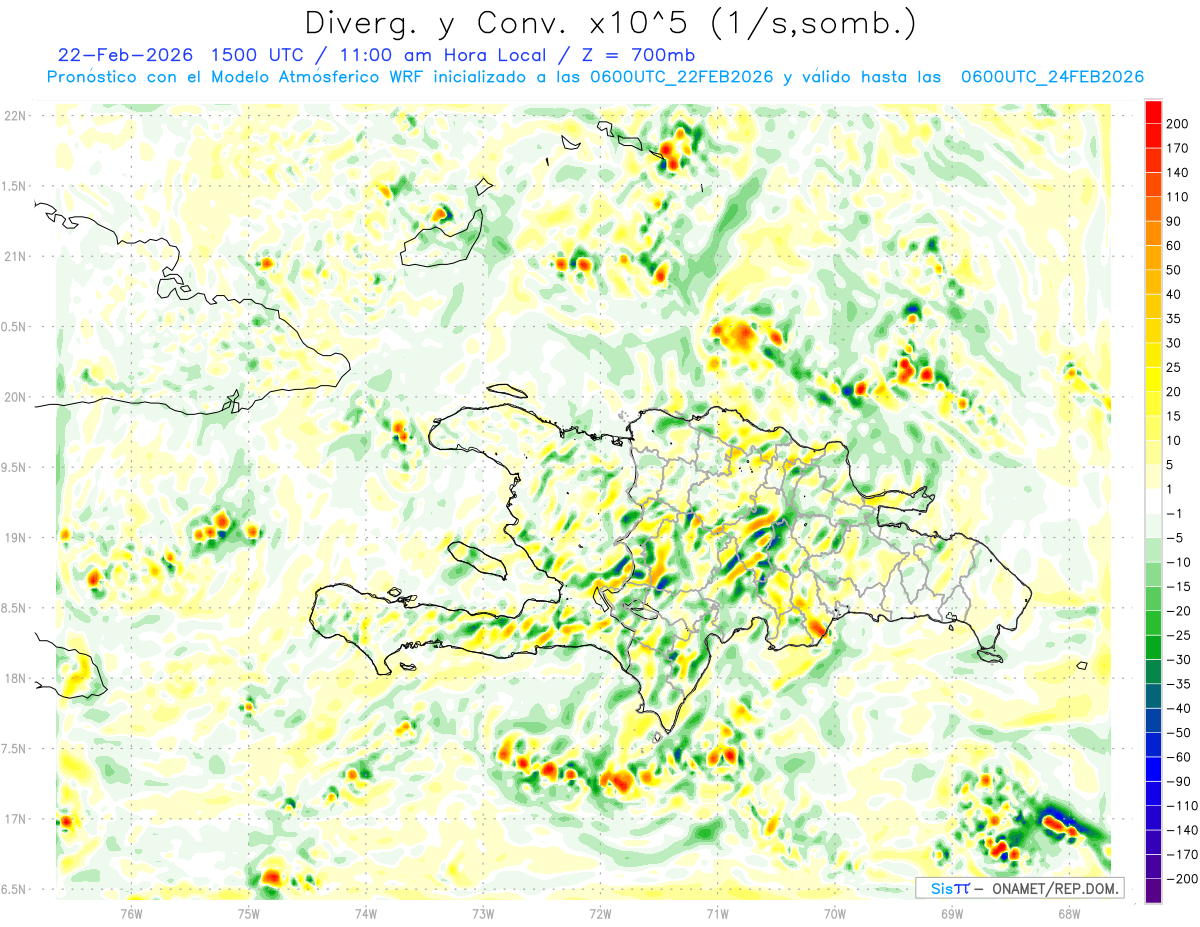1200x927 pixels.
Task: Click the '-90' color scale label
Action: [1178, 782]
